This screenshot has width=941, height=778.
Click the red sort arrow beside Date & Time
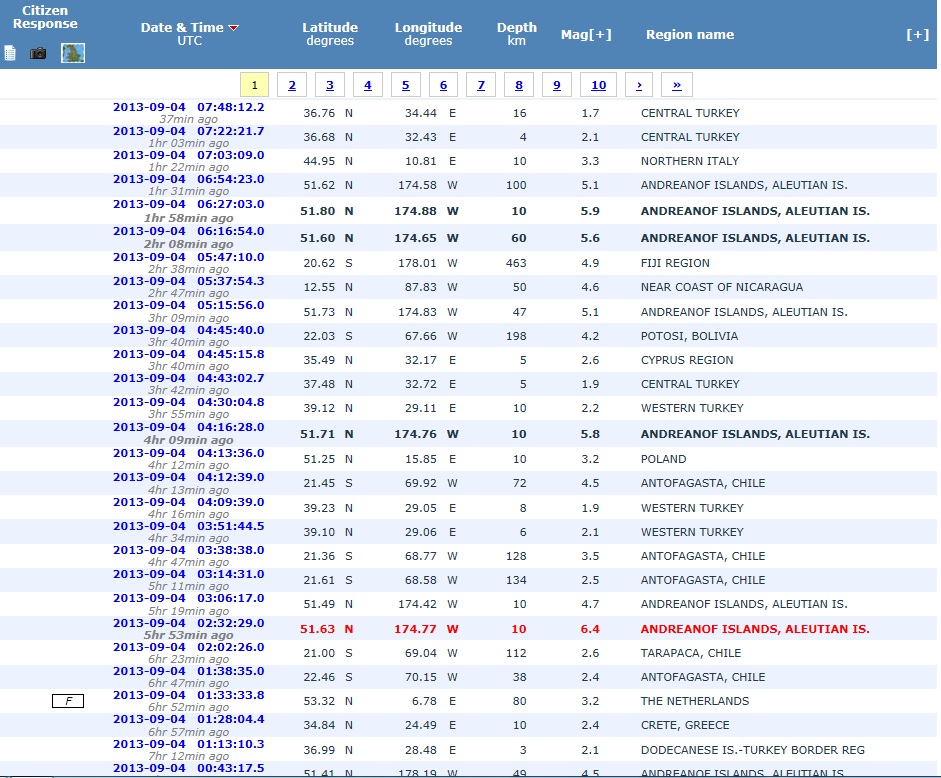tap(234, 28)
